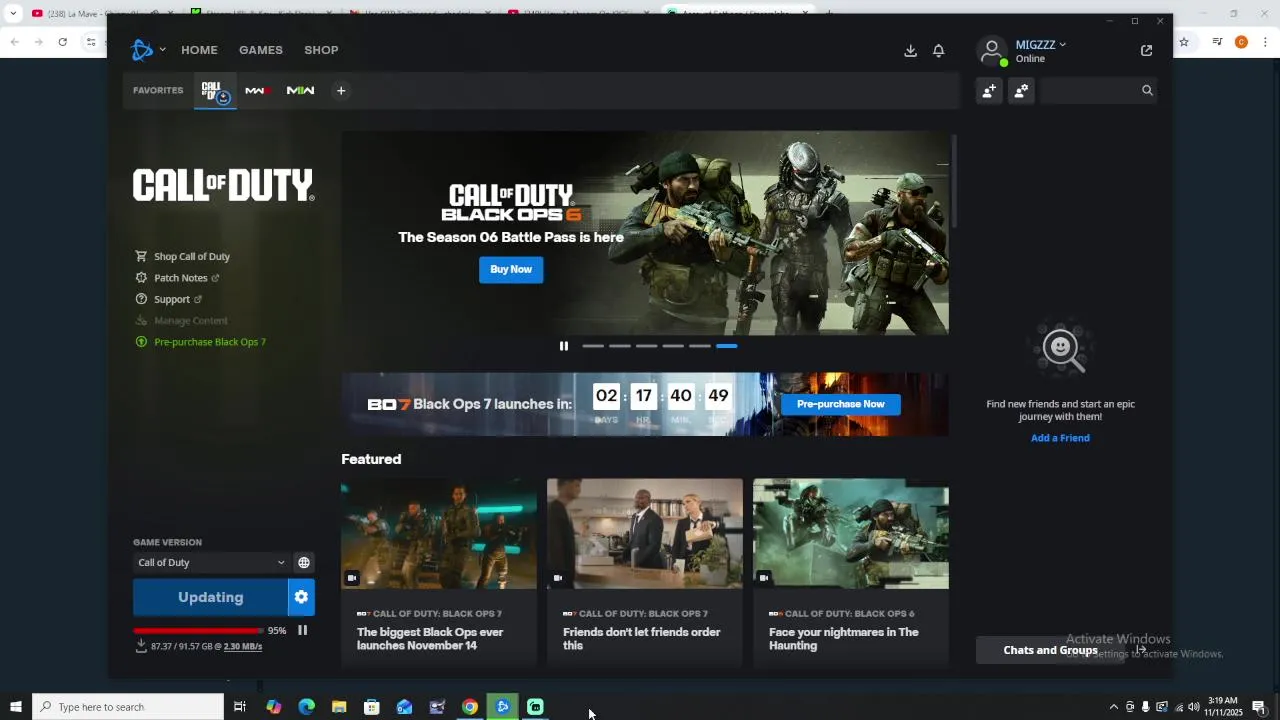The image size is (1280, 720).
Task: Launch Copilot from the taskbar
Action: point(274,707)
